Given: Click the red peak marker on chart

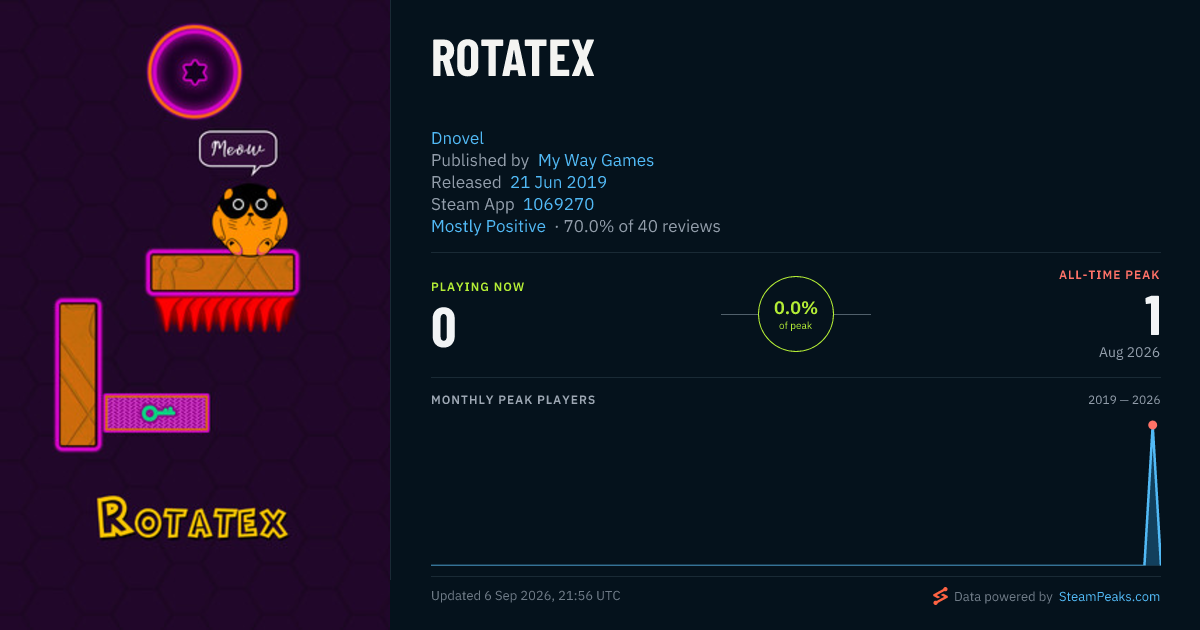Looking at the screenshot, I should pos(1152,425).
